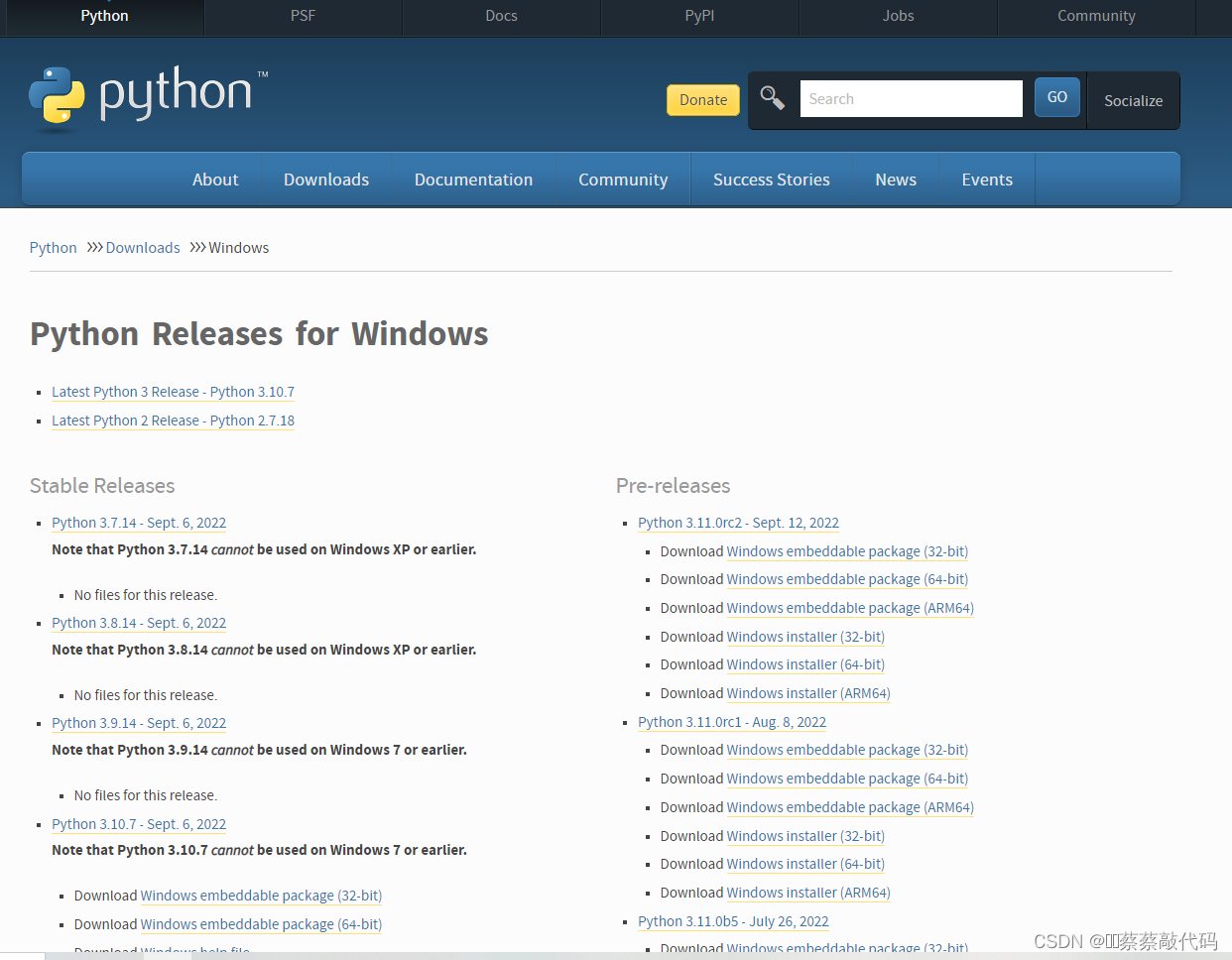Open the PSF top tab

303,16
